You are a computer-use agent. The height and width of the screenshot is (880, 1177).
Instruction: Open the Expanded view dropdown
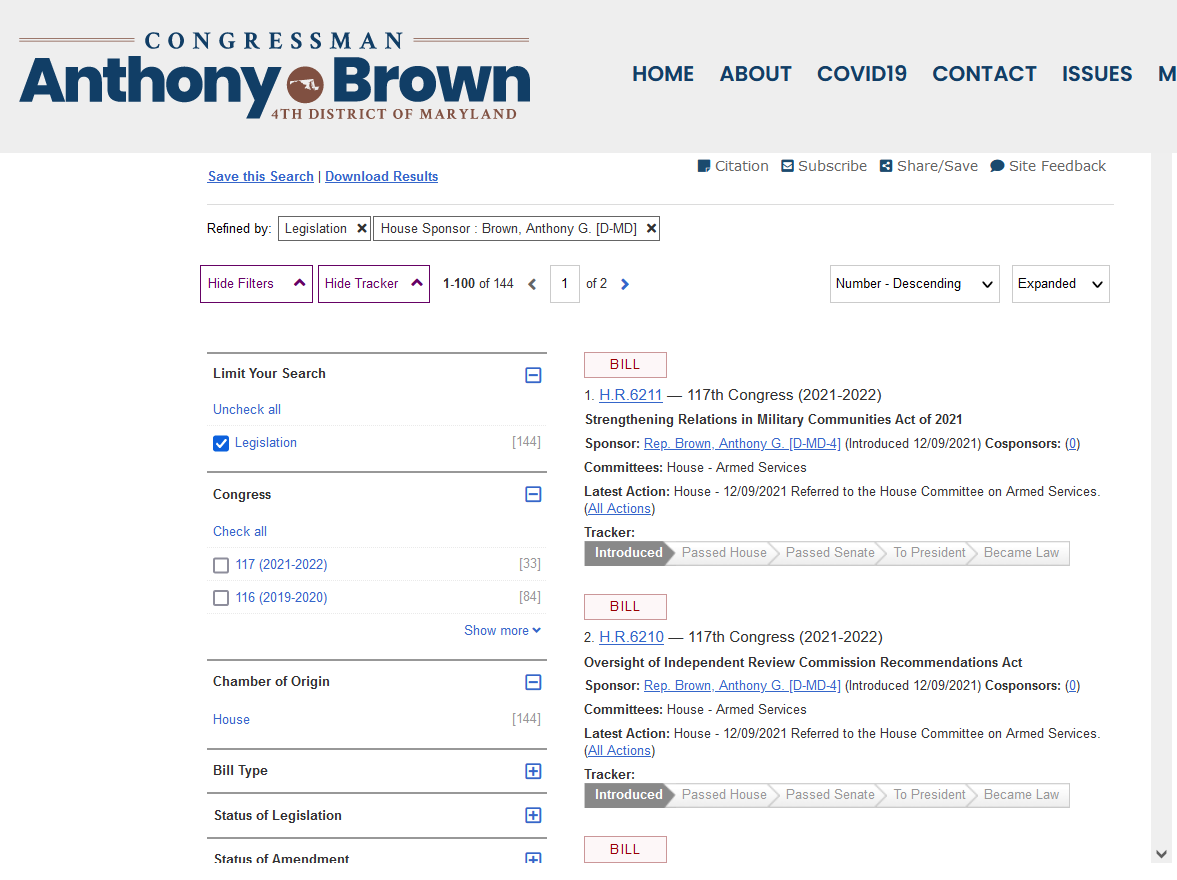click(1061, 284)
